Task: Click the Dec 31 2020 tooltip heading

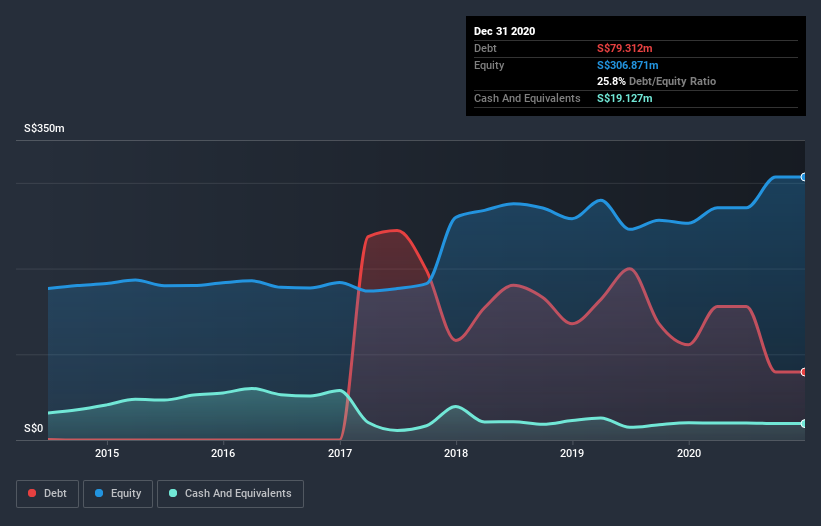Action: pyautogui.click(x=505, y=31)
